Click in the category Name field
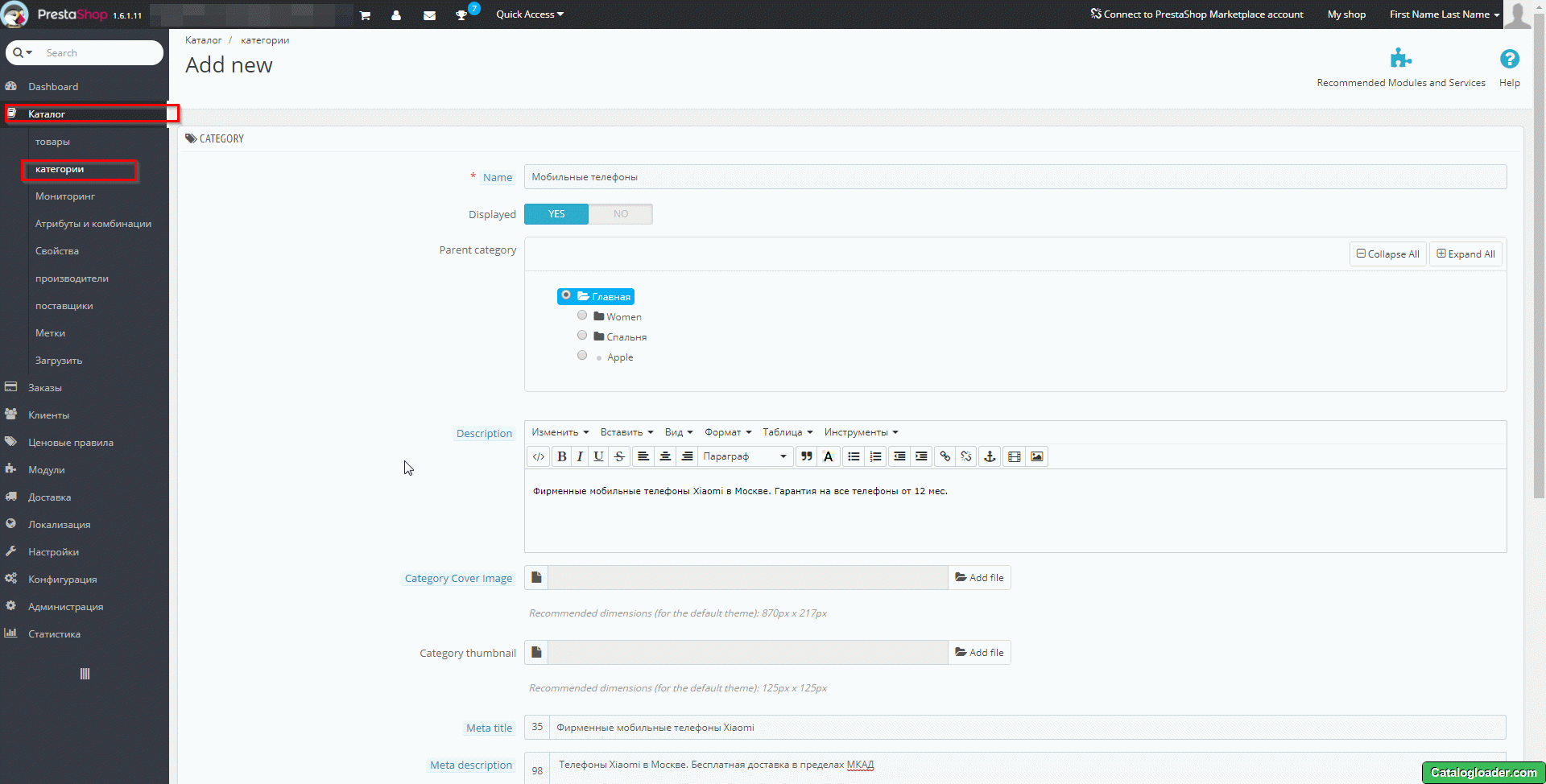1546x784 pixels. [x=1015, y=177]
